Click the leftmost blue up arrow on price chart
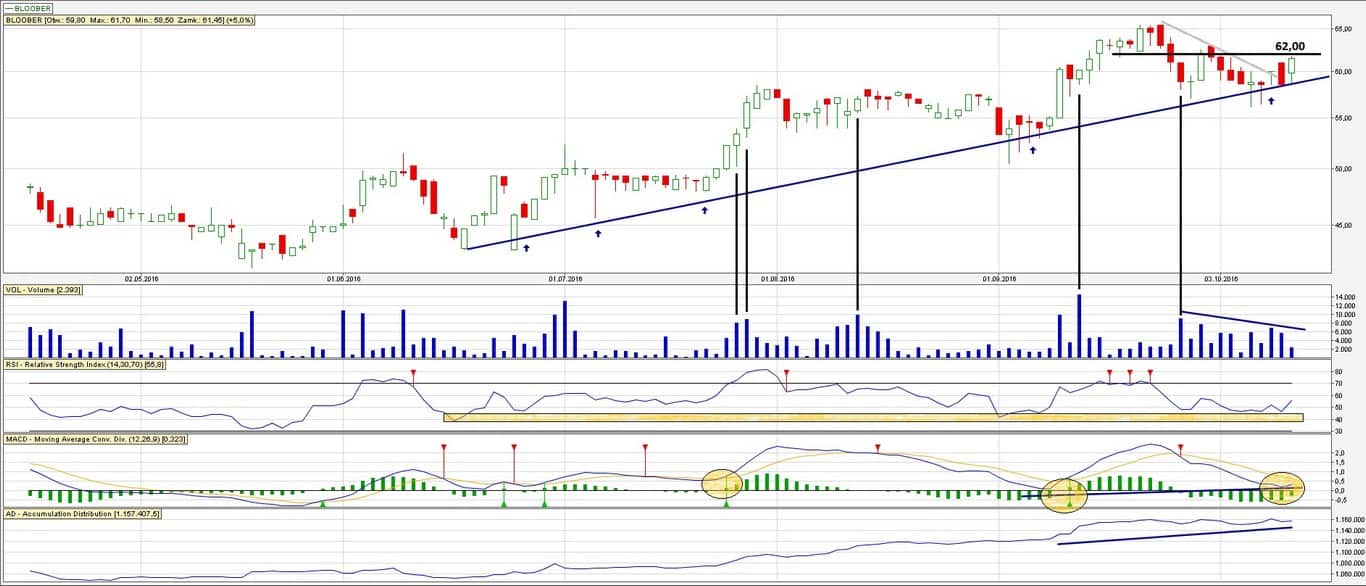1366x586 pixels. pyautogui.click(x=526, y=247)
